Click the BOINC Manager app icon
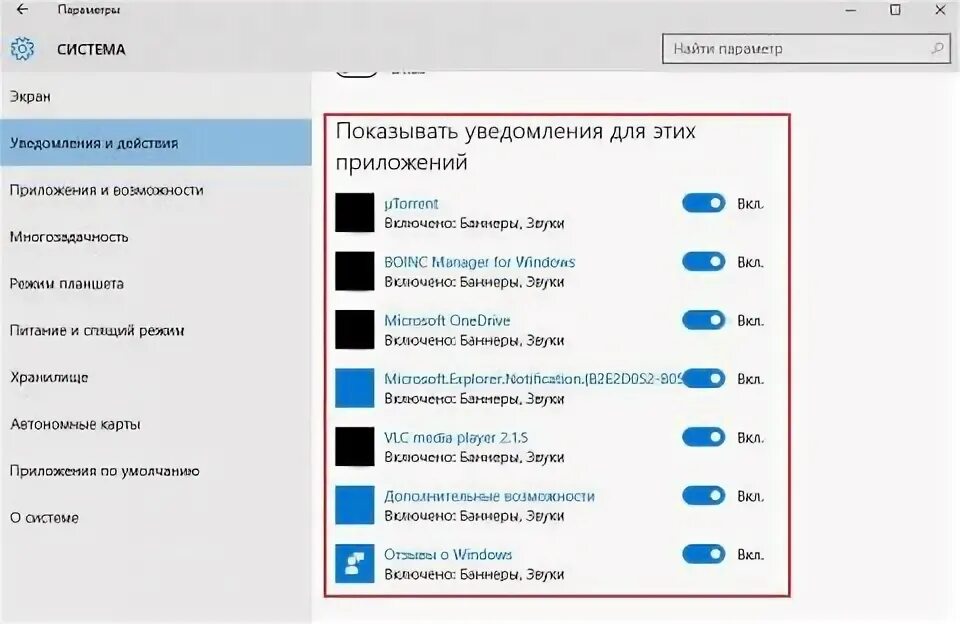Viewport: 960px width, 624px height. pyautogui.click(x=354, y=271)
